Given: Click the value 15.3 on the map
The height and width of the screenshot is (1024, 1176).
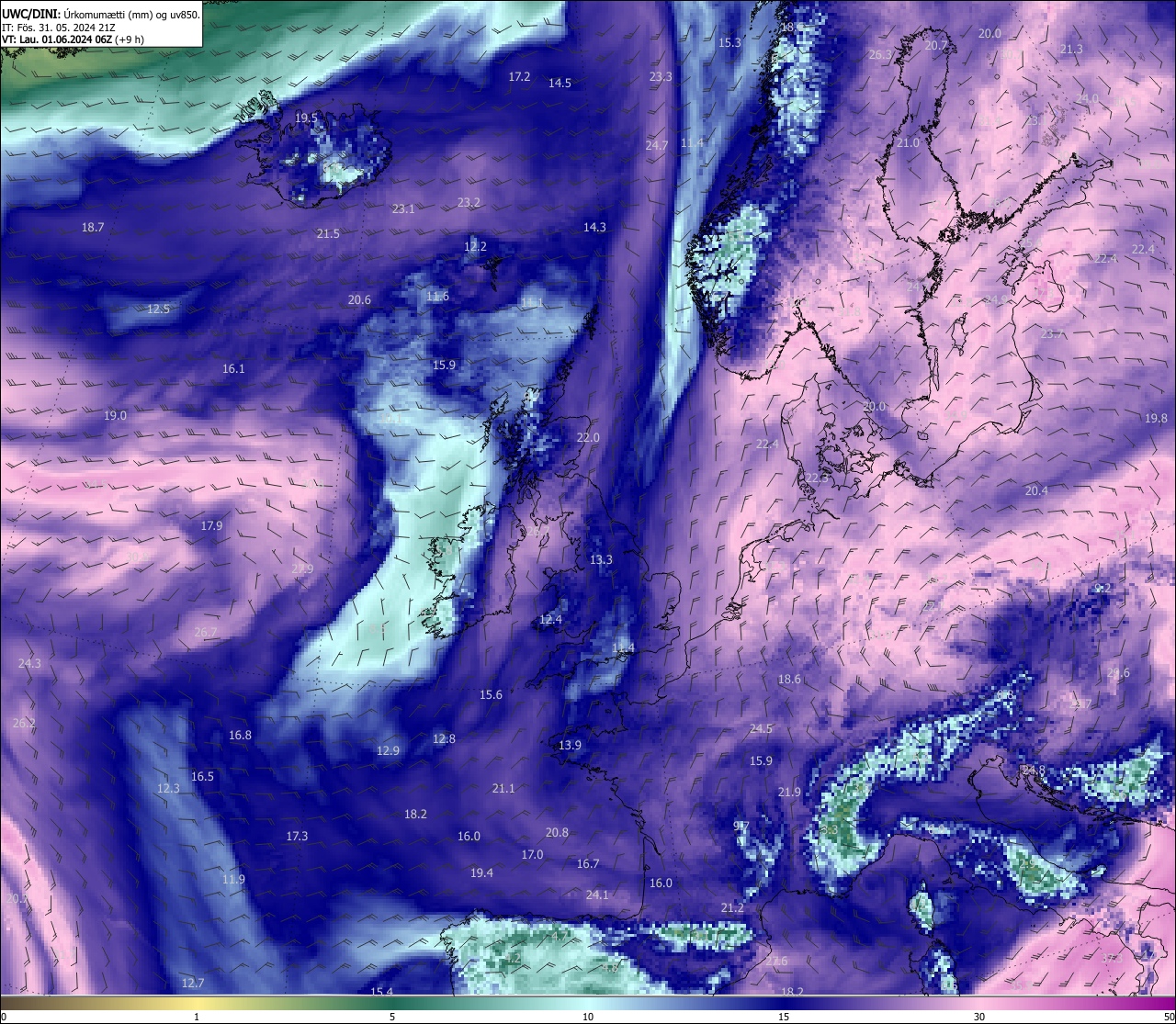Looking at the screenshot, I should (729, 43).
